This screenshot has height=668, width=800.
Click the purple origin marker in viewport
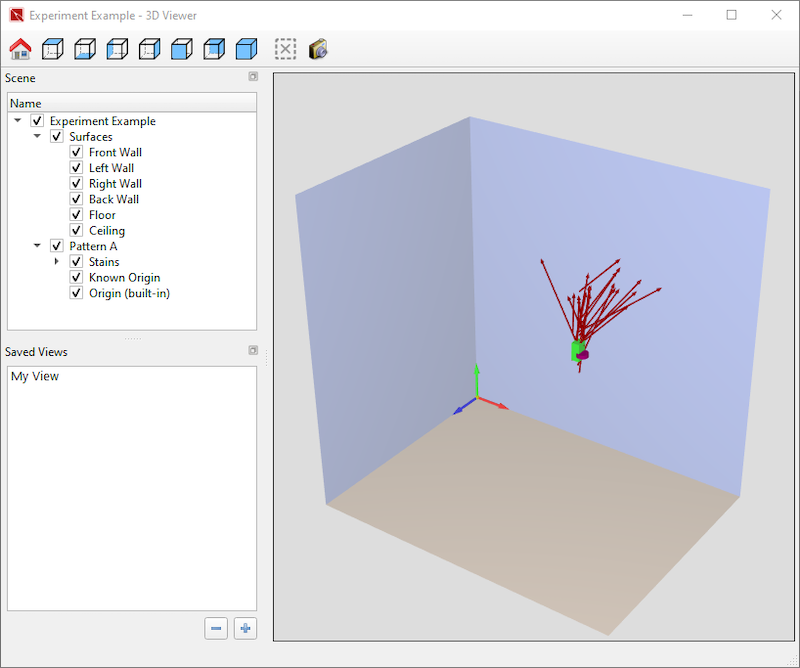coord(583,355)
